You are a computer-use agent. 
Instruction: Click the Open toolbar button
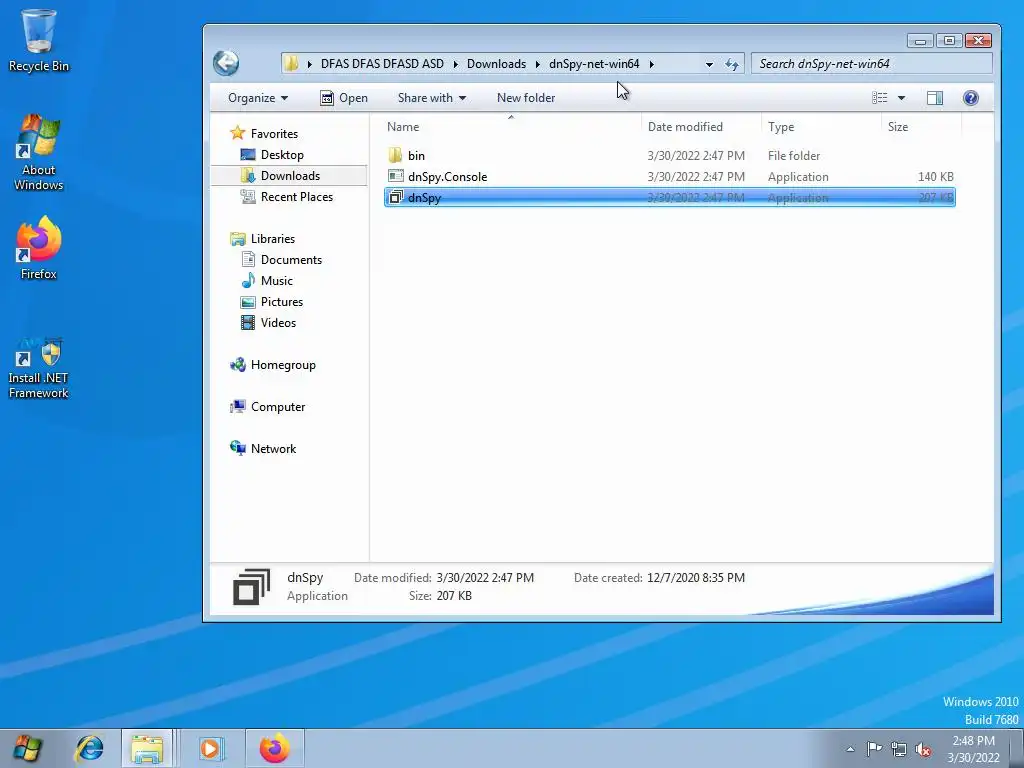click(344, 98)
